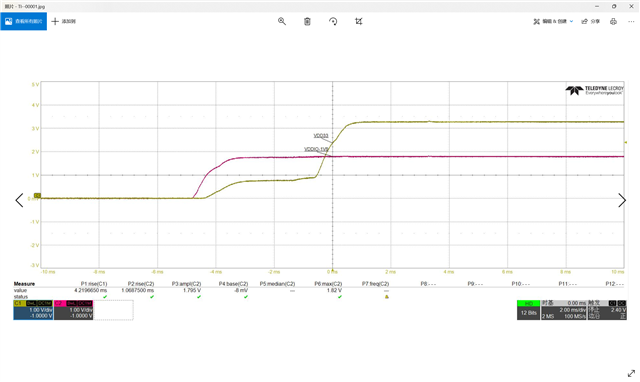Click the C1 channel descriptor box in the image
This screenshot has width=640, height=382.
(33, 310)
